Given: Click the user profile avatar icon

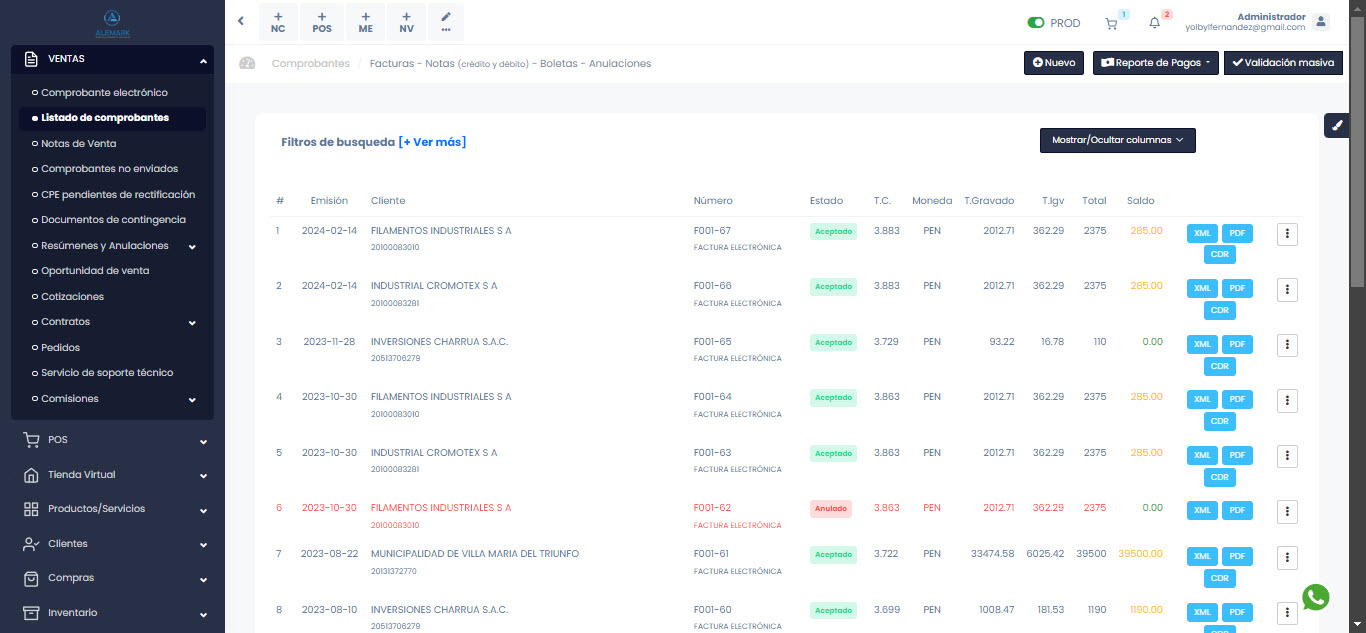Looking at the screenshot, I should pyautogui.click(x=1321, y=22).
